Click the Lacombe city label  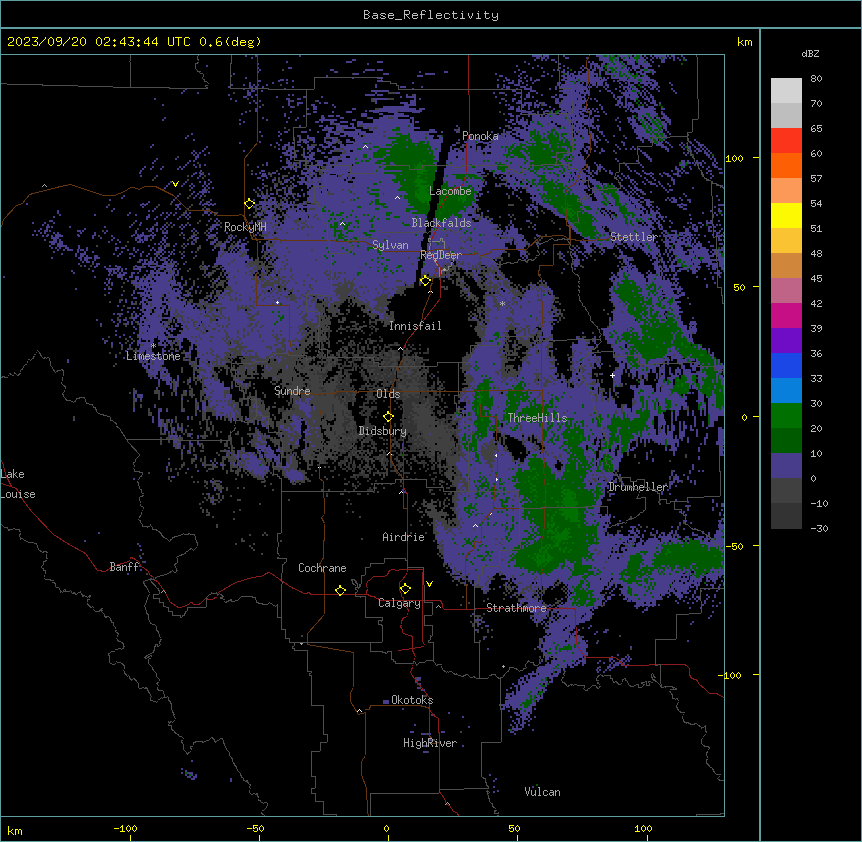pos(450,191)
